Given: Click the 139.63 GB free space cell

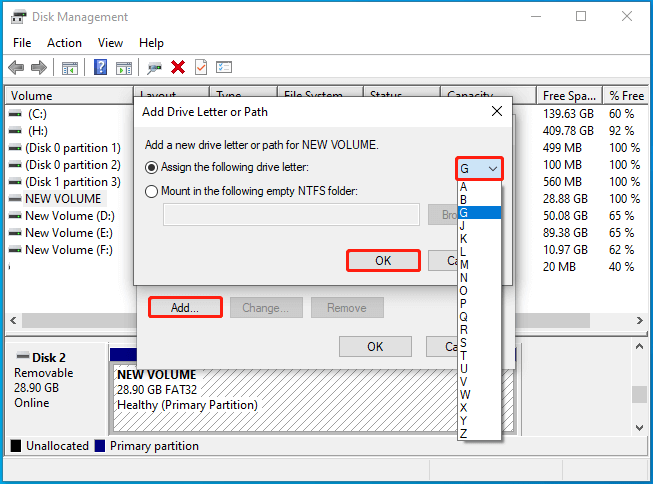Looking at the screenshot, I should pyautogui.click(x=568, y=114).
